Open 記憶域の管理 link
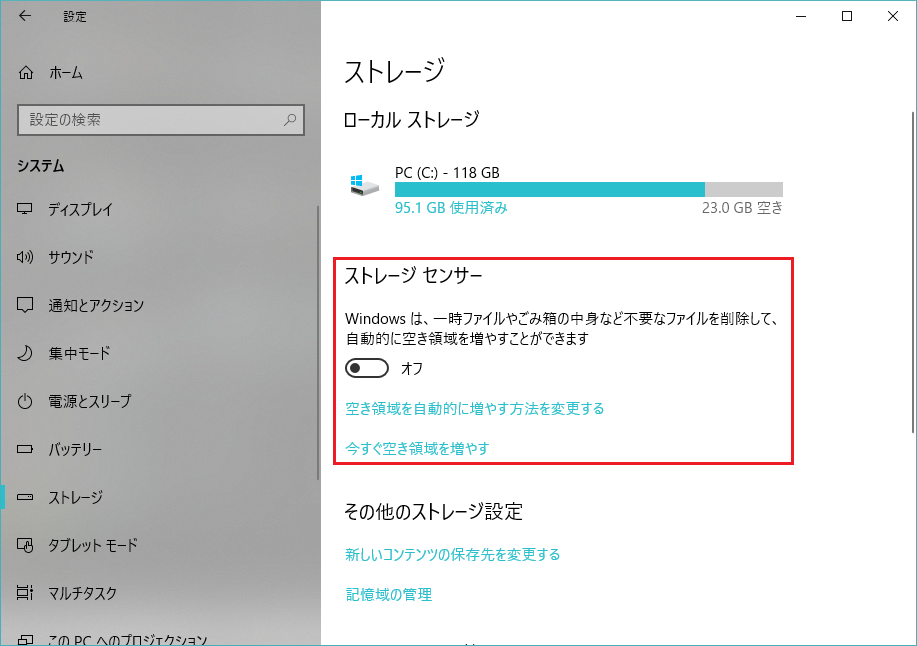This screenshot has width=917, height=646. click(x=389, y=594)
